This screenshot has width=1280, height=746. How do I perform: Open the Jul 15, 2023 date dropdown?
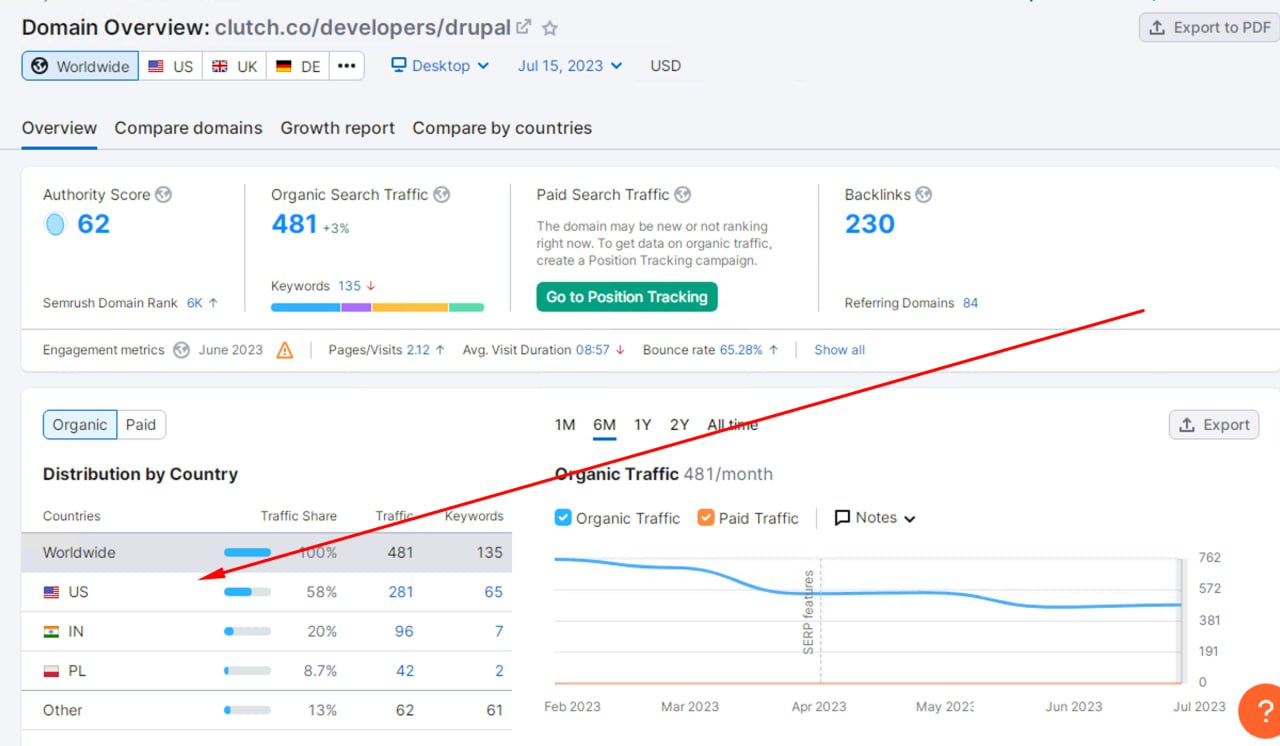point(570,66)
